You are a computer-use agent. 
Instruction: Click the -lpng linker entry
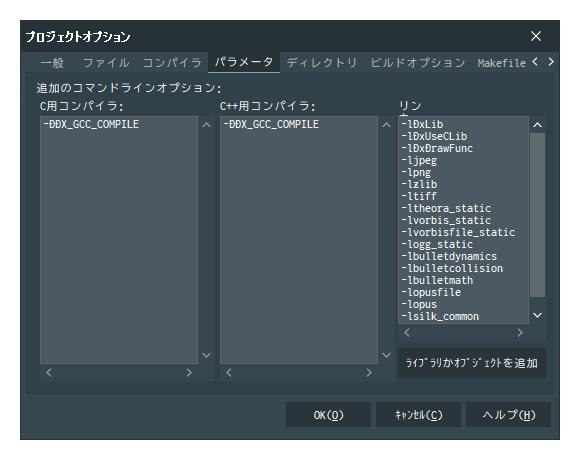[x=416, y=172]
